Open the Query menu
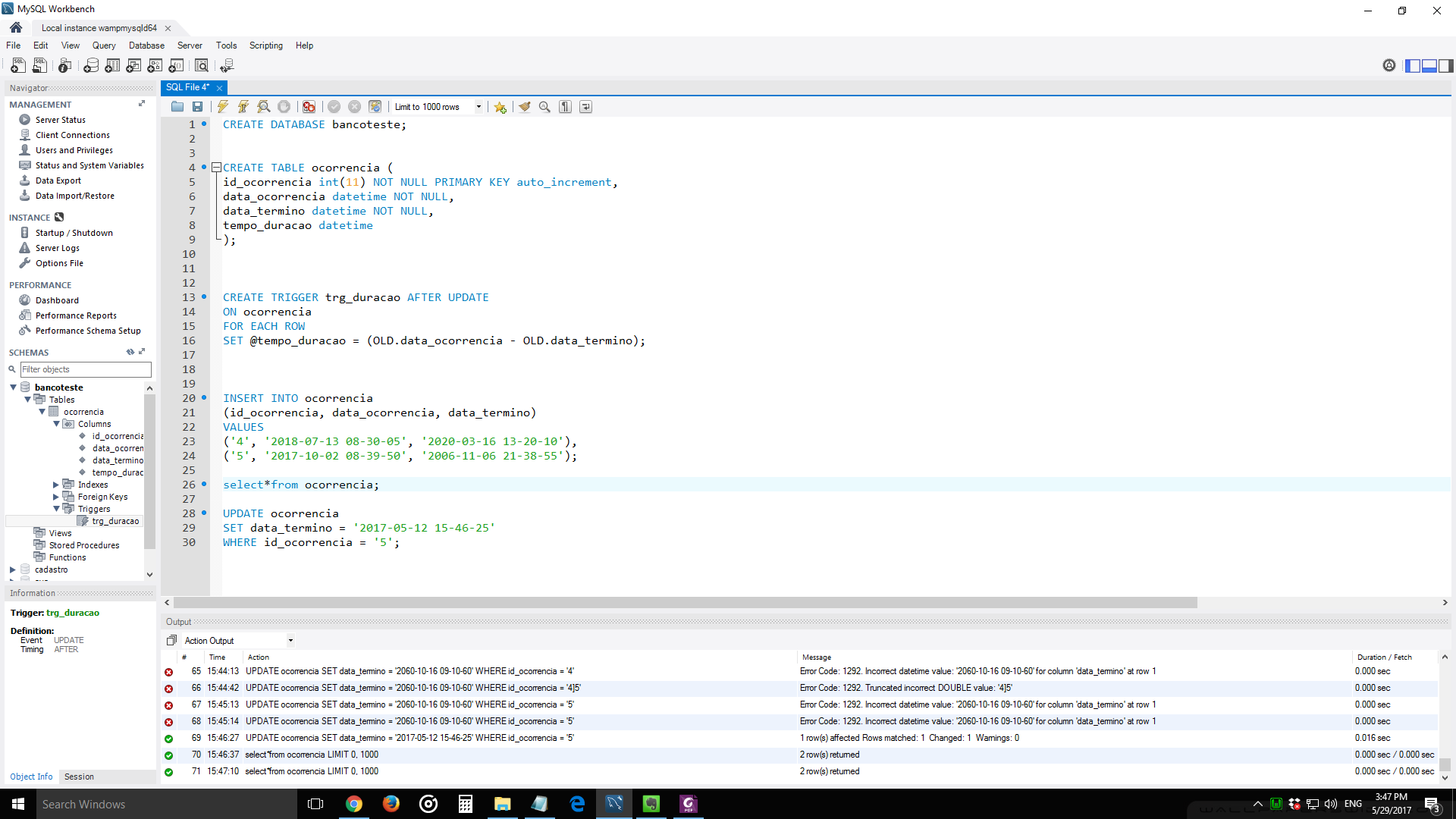The height and width of the screenshot is (819, 1456). pos(104,45)
